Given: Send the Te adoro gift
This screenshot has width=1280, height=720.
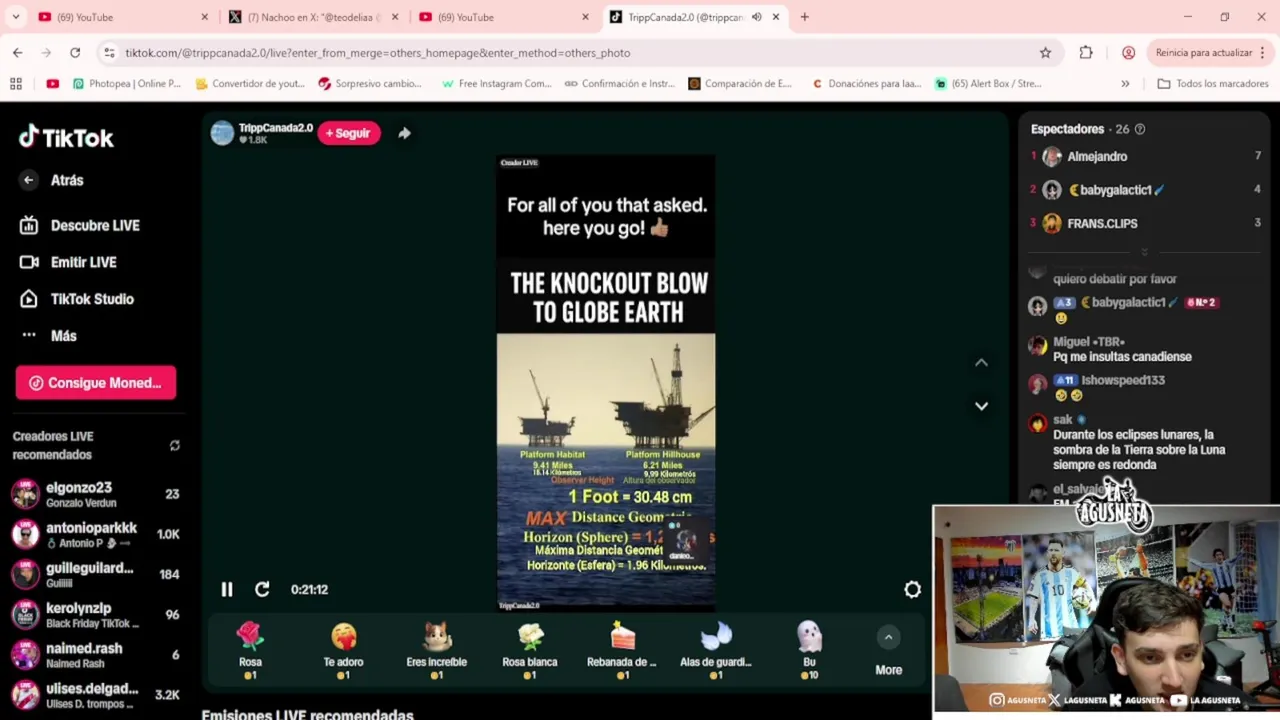Looking at the screenshot, I should click(x=343, y=651).
